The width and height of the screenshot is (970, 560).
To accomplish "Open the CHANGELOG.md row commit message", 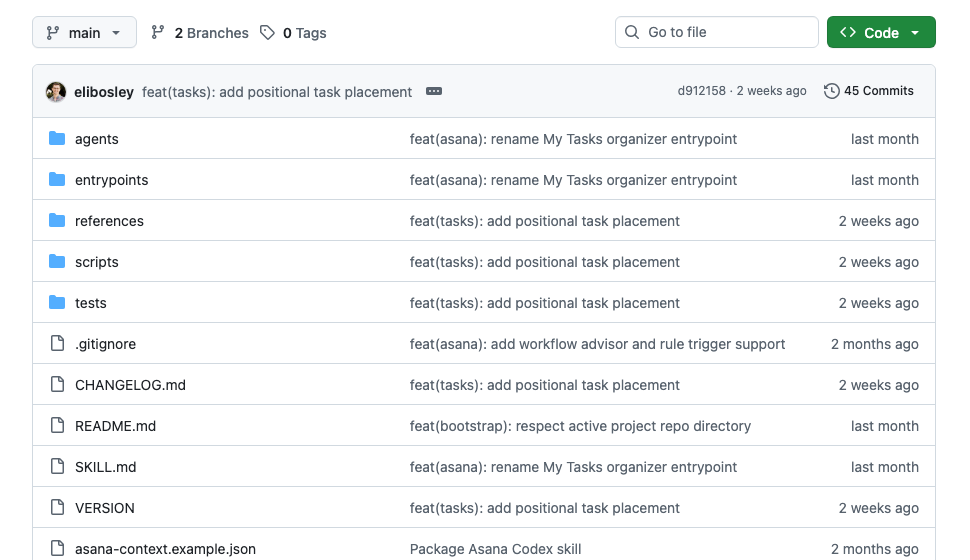I will point(544,385).
